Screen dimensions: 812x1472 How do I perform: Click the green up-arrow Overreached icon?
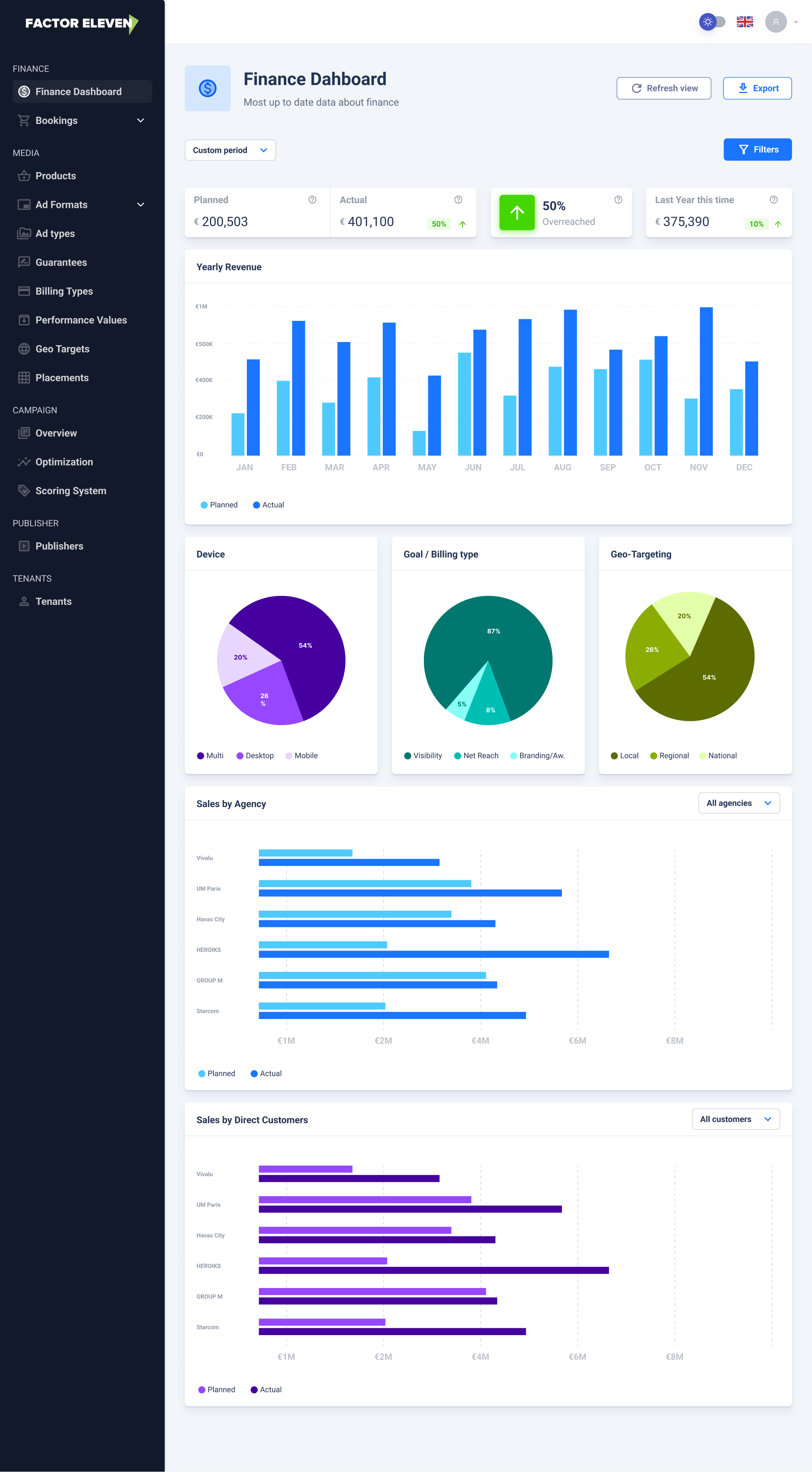[x=517, y=212]
